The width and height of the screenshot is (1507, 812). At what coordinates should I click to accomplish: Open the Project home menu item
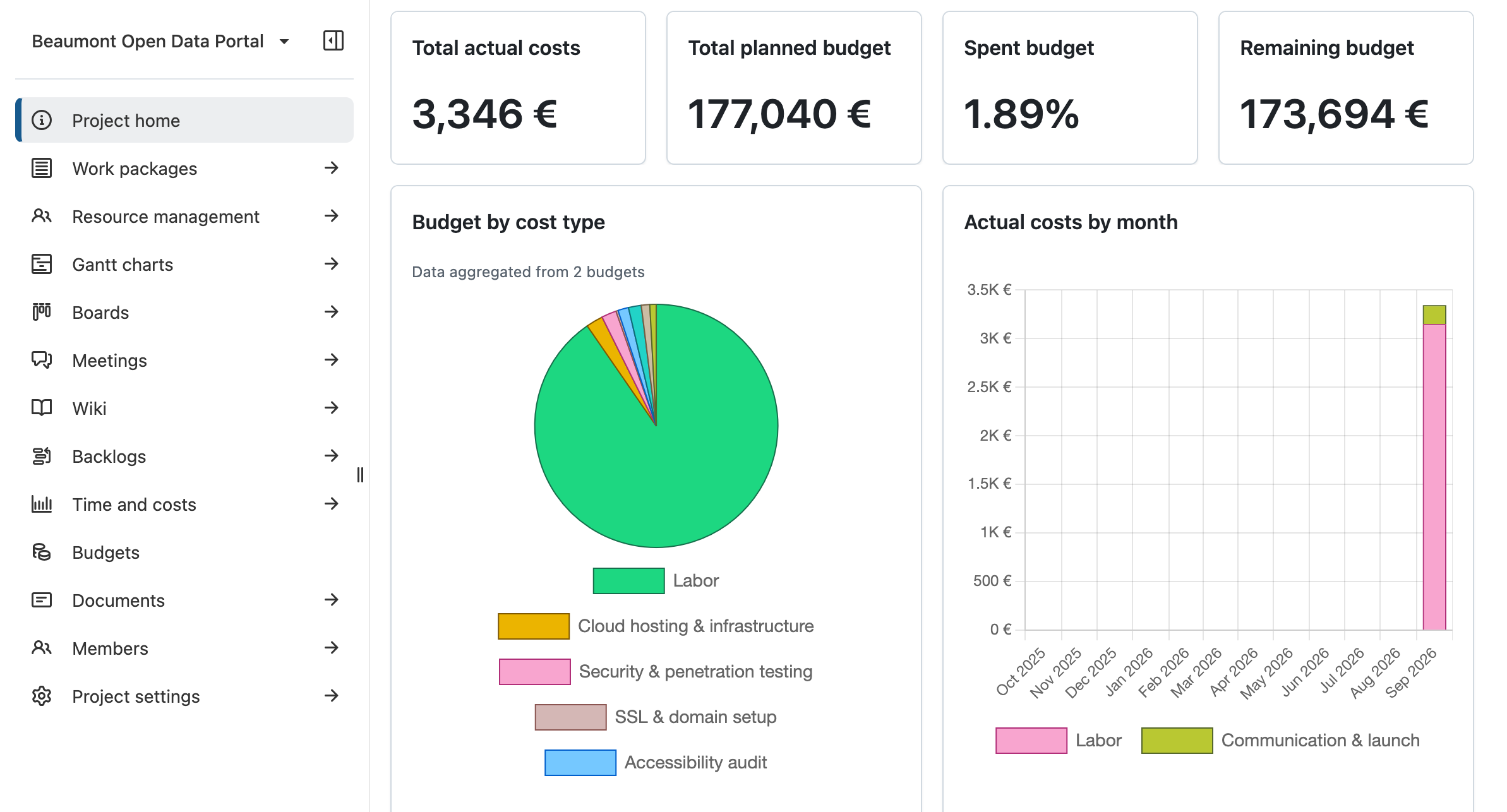click(x=184, y=120)
